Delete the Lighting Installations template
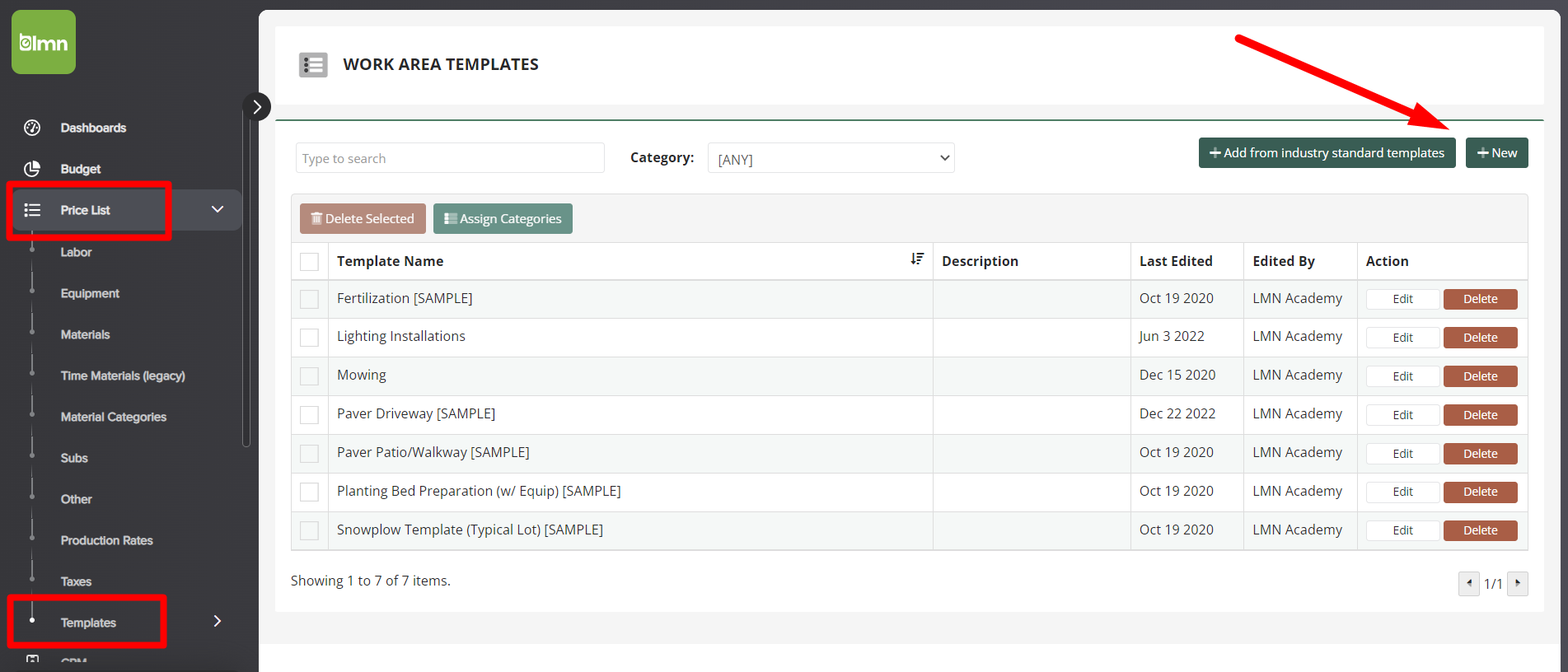Image resolution: width=1568 pixels, height=672 pixels. click(1480, 338)
